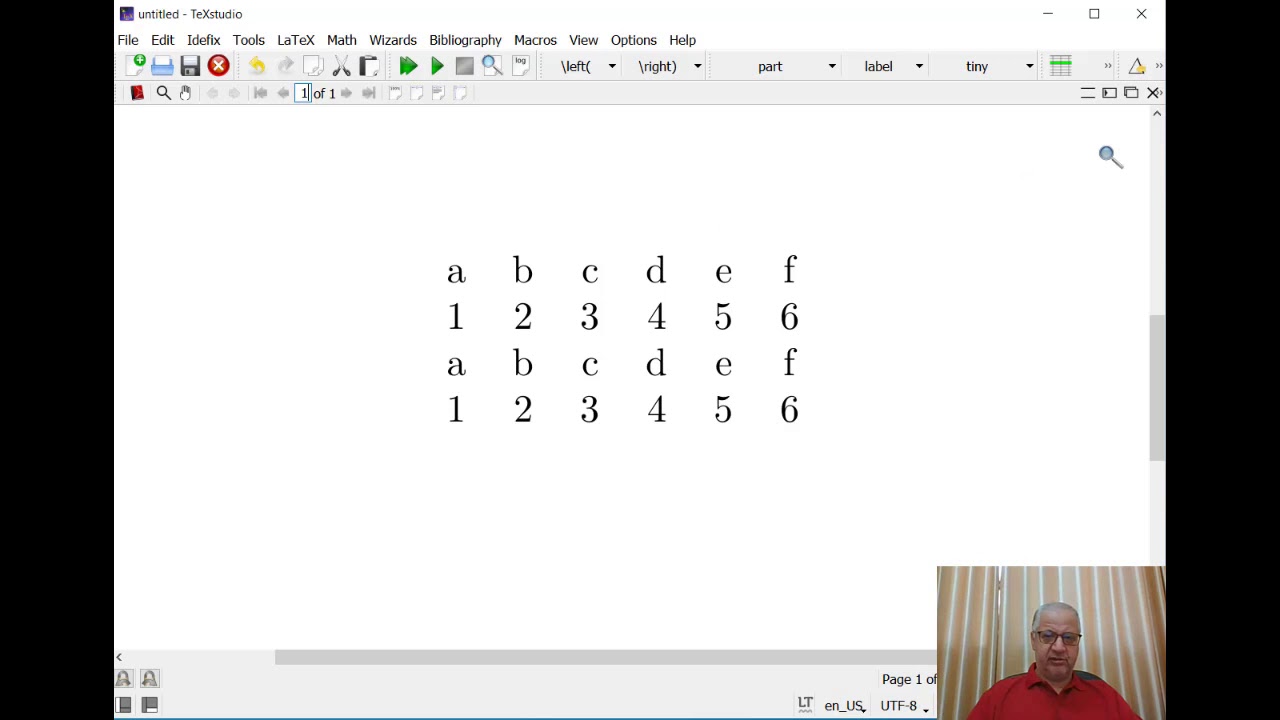
Task: Go to the first page icon
Action: point(260,93)
